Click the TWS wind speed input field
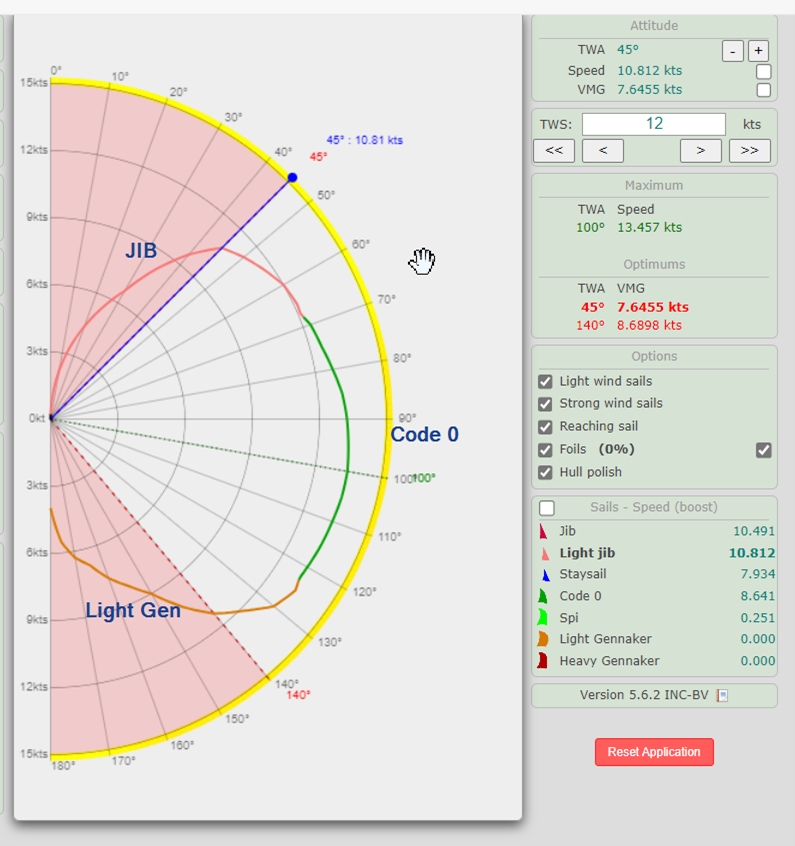 tap(654, 124)
